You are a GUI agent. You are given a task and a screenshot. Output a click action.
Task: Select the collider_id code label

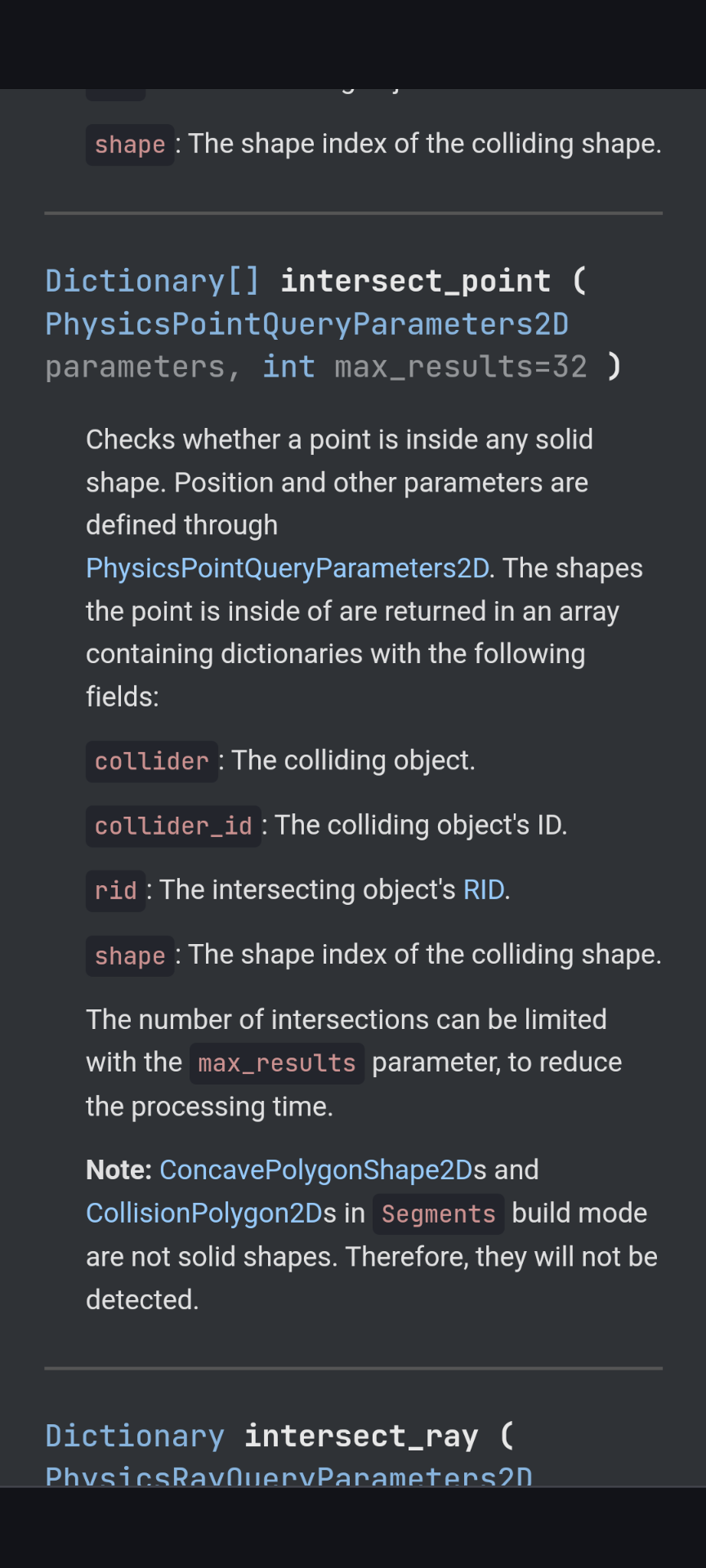click(x=173, y=826)
